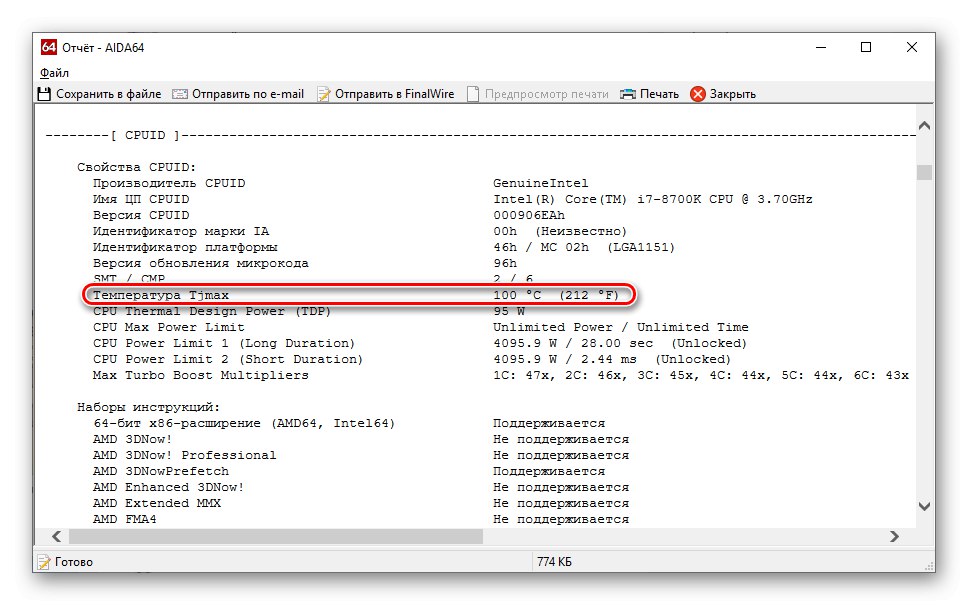This screenshot has width=968, height=605.
Task: Maximize the AIDA64 report window
Action: (x=866, y=48)
